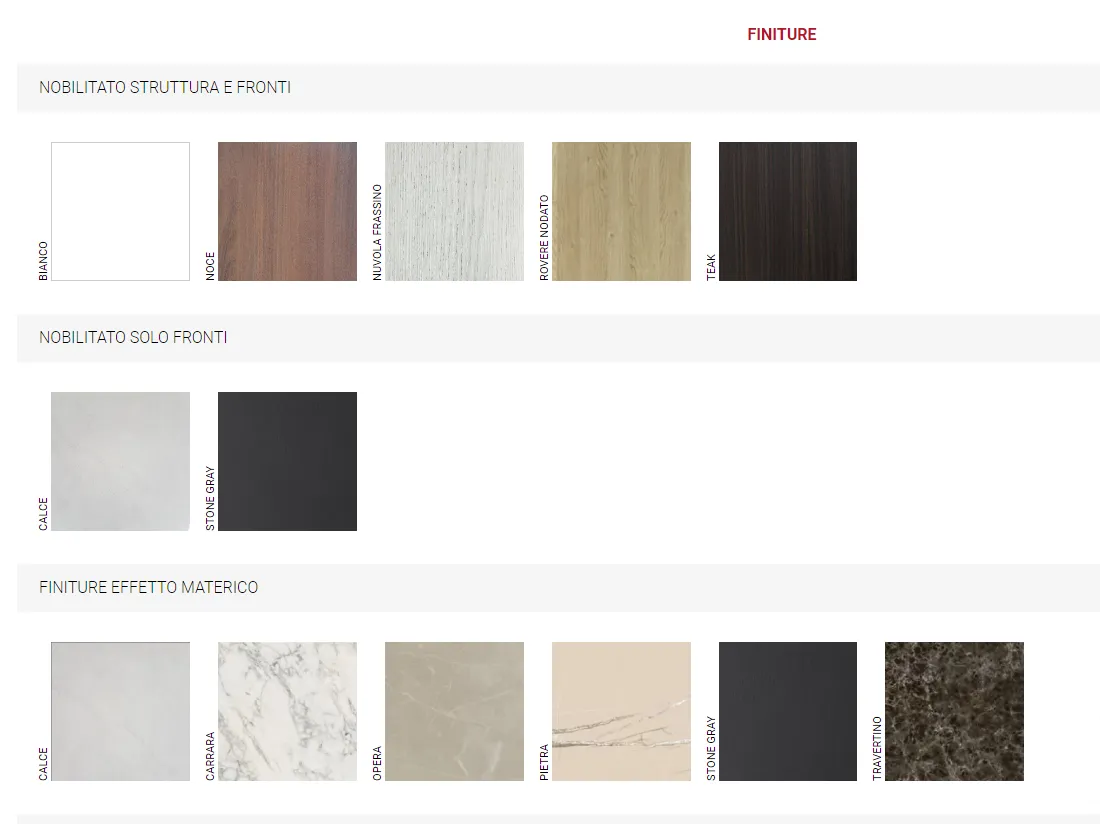Select the Bianco white swatch
Viewport: 1100px width, 824px height.
click(x=120, y=211)
